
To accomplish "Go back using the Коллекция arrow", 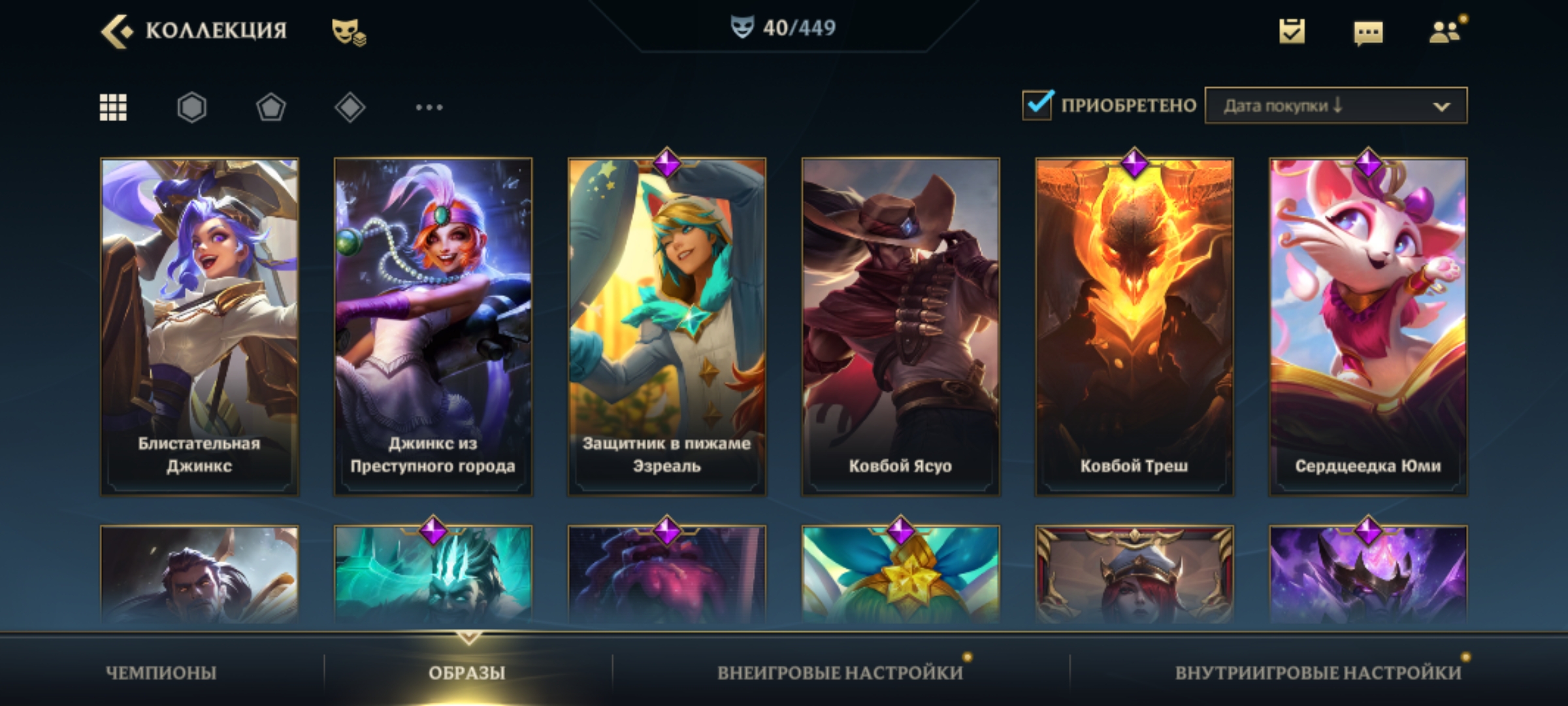I will tap(118, 31).
